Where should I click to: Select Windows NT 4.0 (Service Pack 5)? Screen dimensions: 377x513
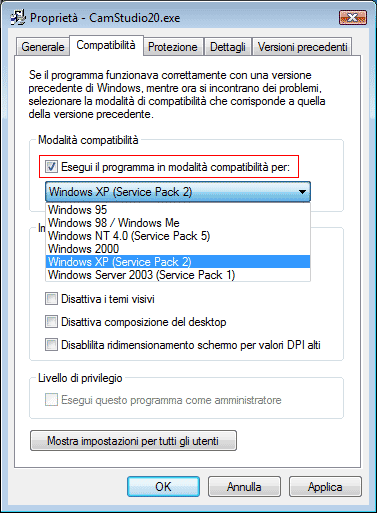[x=178, y=236]
